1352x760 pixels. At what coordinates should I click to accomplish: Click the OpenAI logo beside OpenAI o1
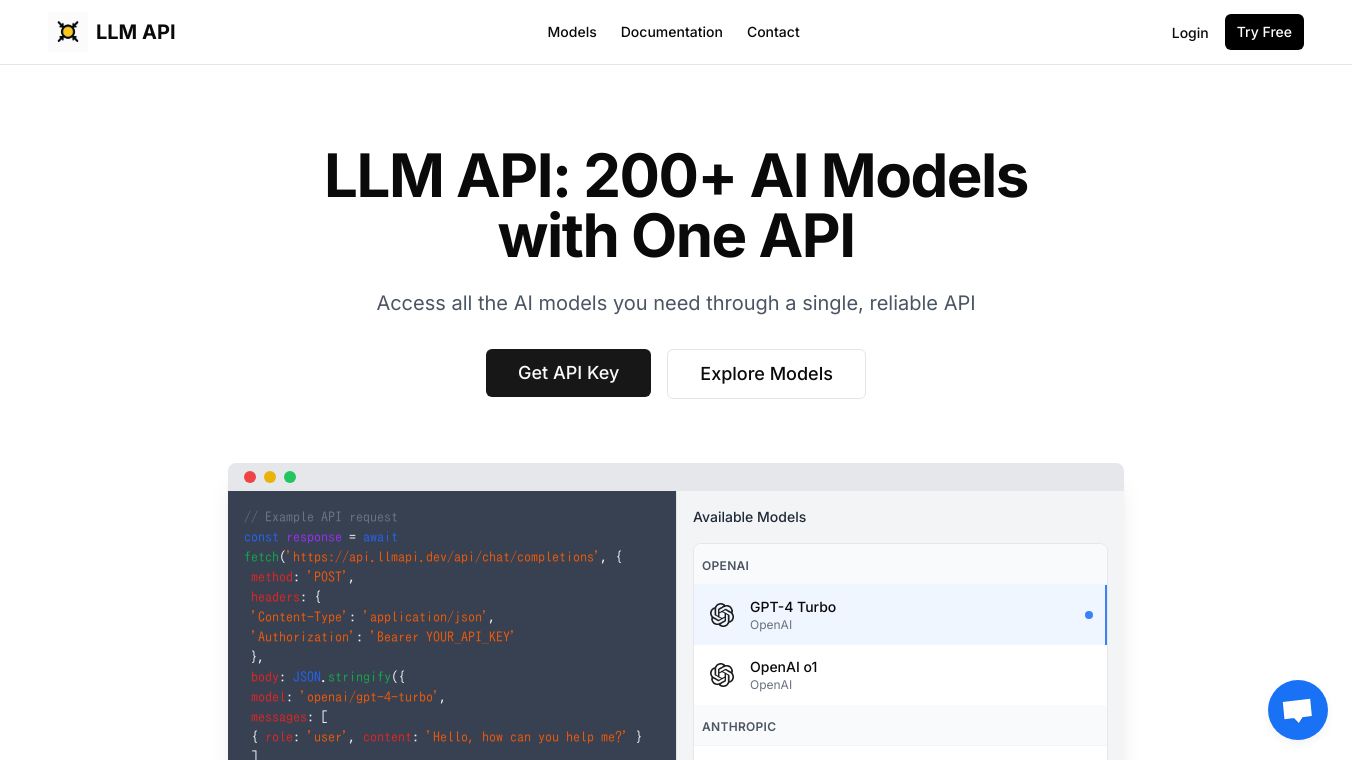pos(722,675)
